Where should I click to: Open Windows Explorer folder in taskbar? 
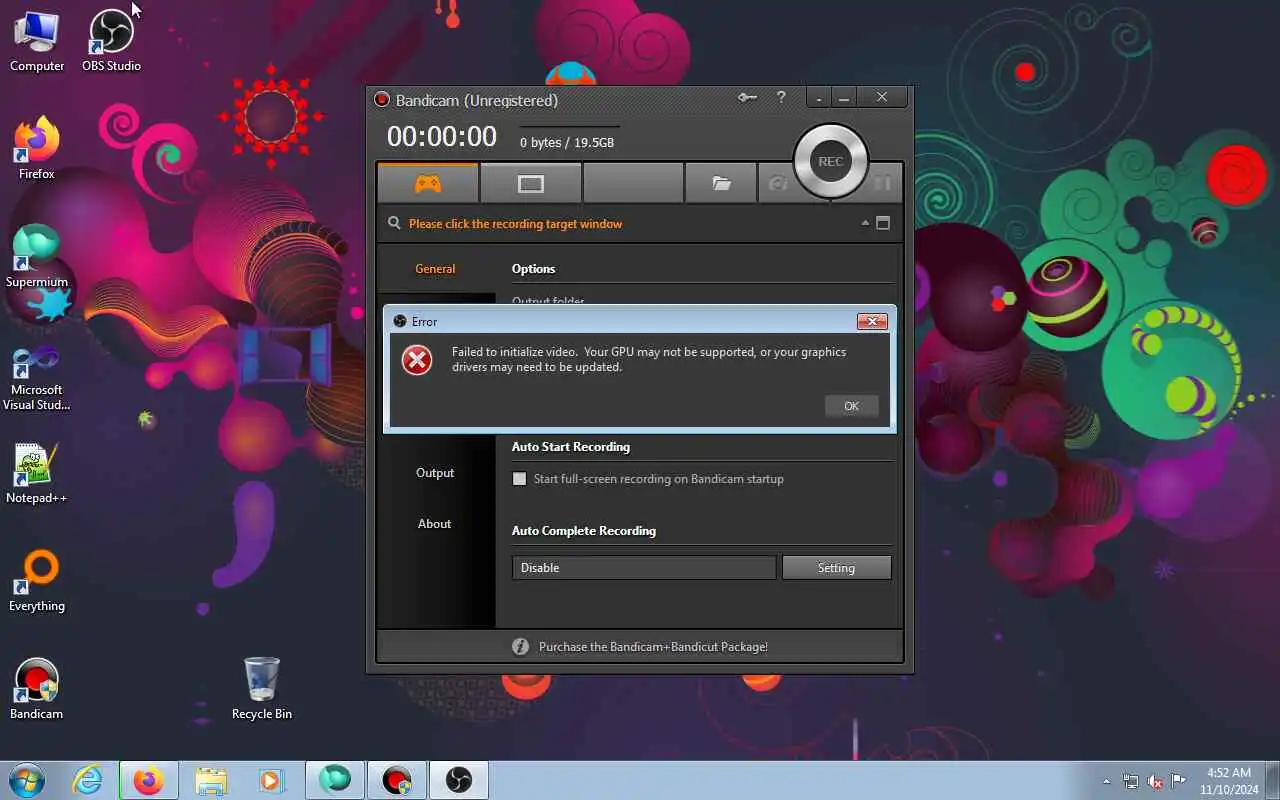(211, 780)
